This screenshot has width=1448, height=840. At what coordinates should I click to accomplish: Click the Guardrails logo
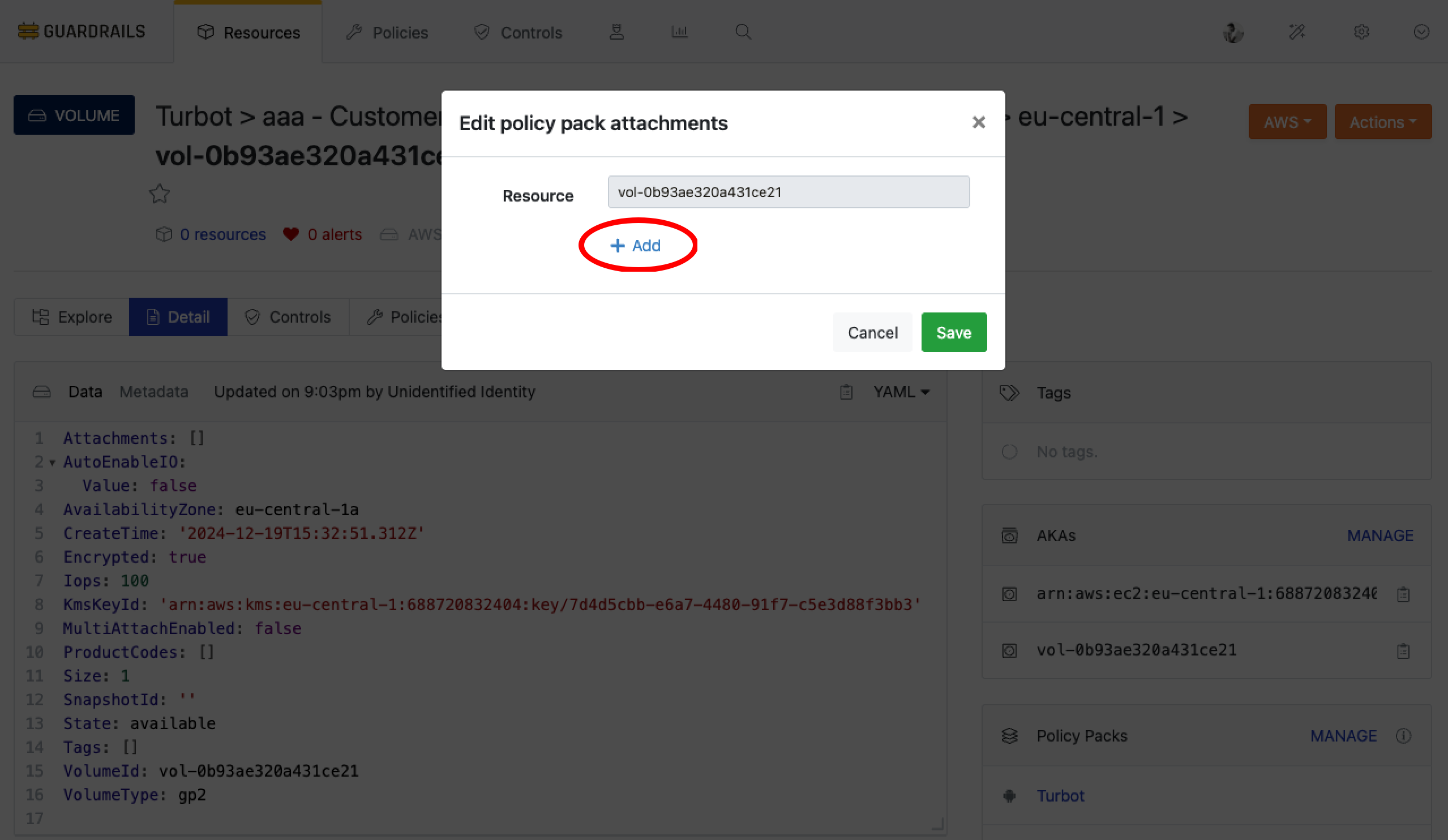tap(81, 31)
